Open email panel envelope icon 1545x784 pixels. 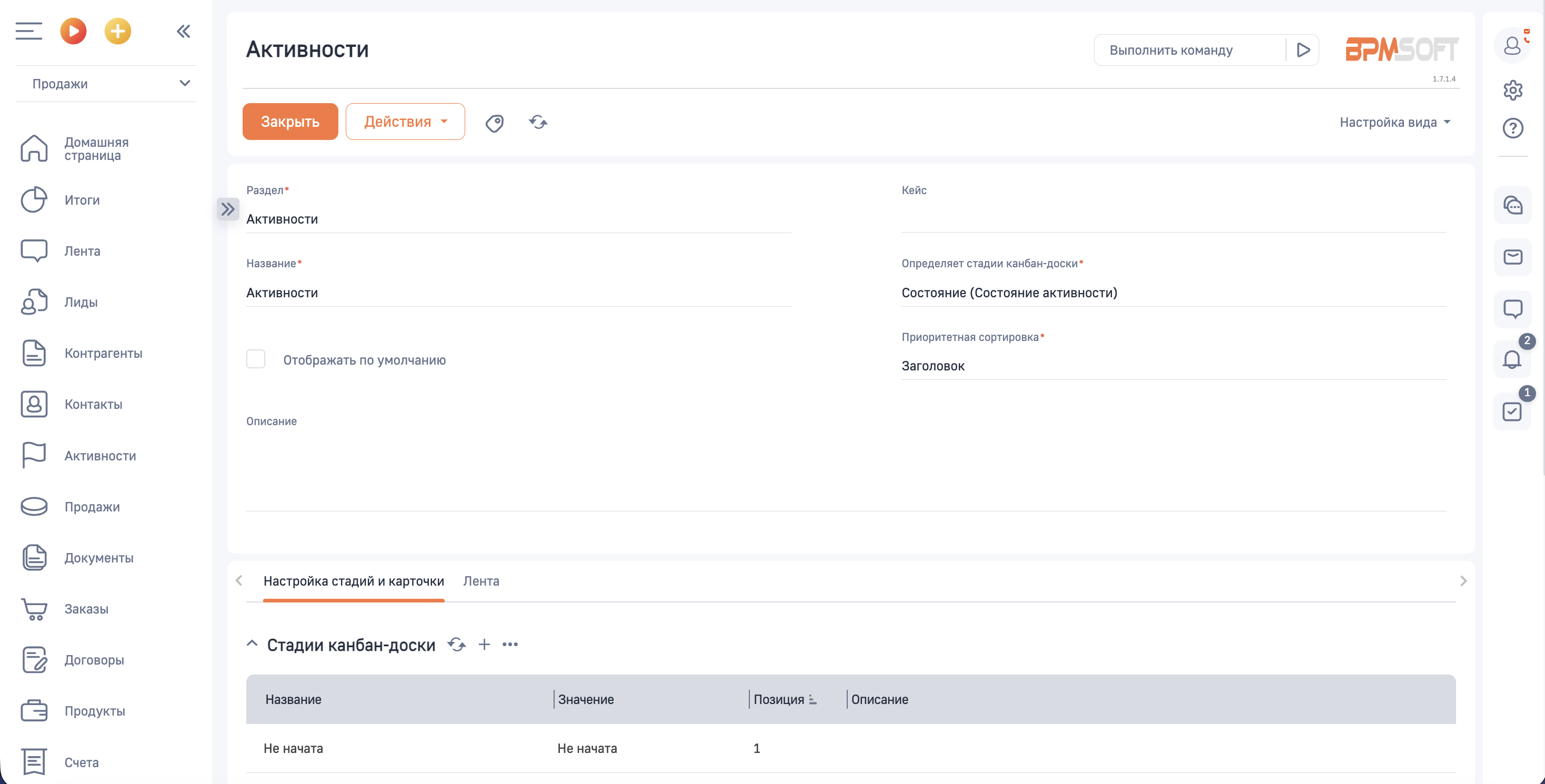point(1512,257)
